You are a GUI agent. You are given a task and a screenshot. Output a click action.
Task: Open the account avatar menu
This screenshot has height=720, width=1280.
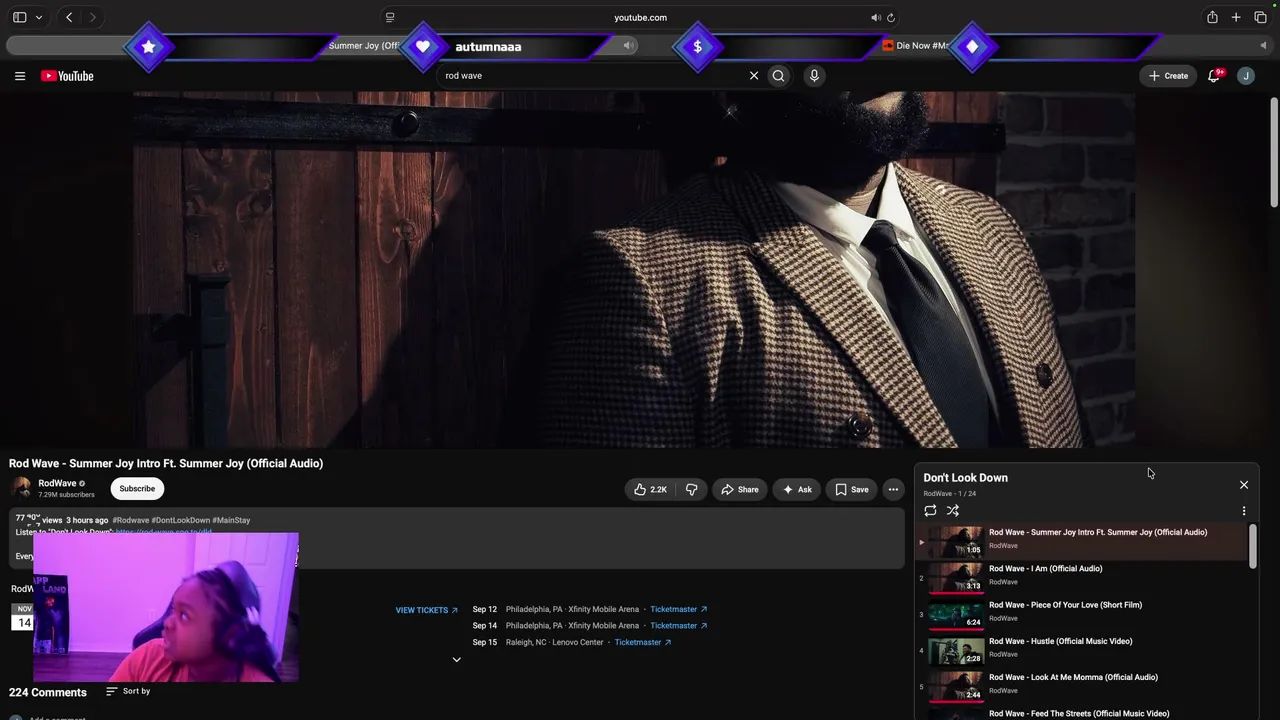[1246, 76]
